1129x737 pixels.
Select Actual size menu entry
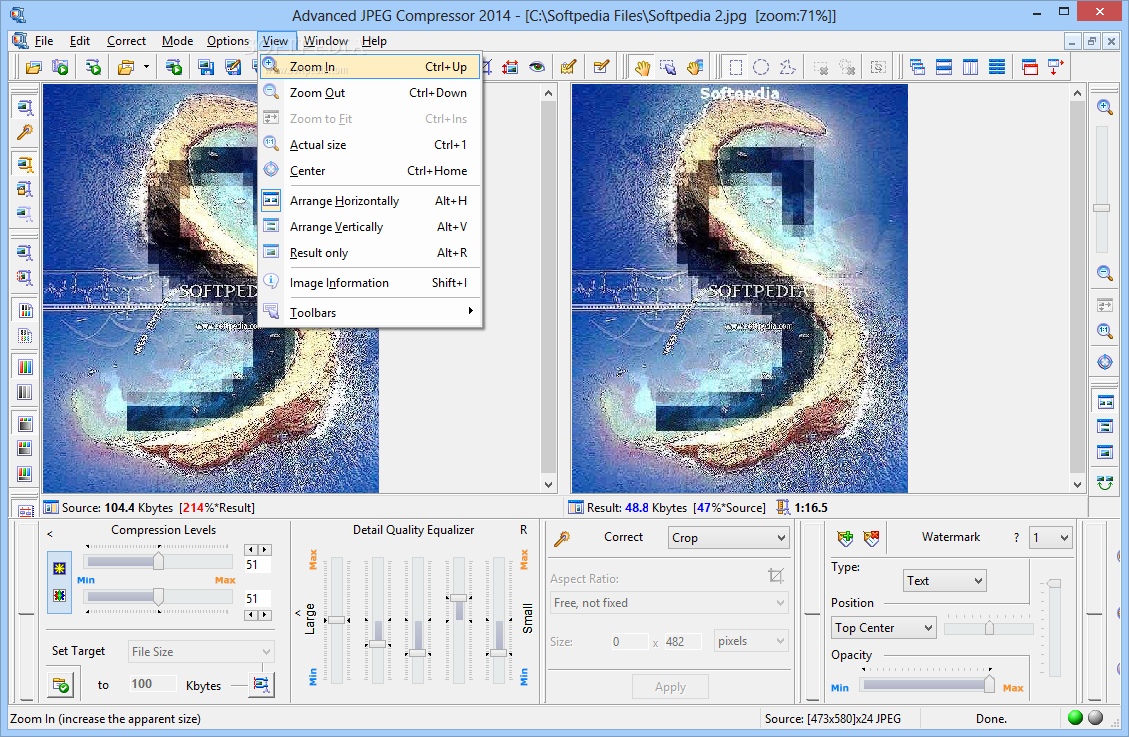coord(370,145)
